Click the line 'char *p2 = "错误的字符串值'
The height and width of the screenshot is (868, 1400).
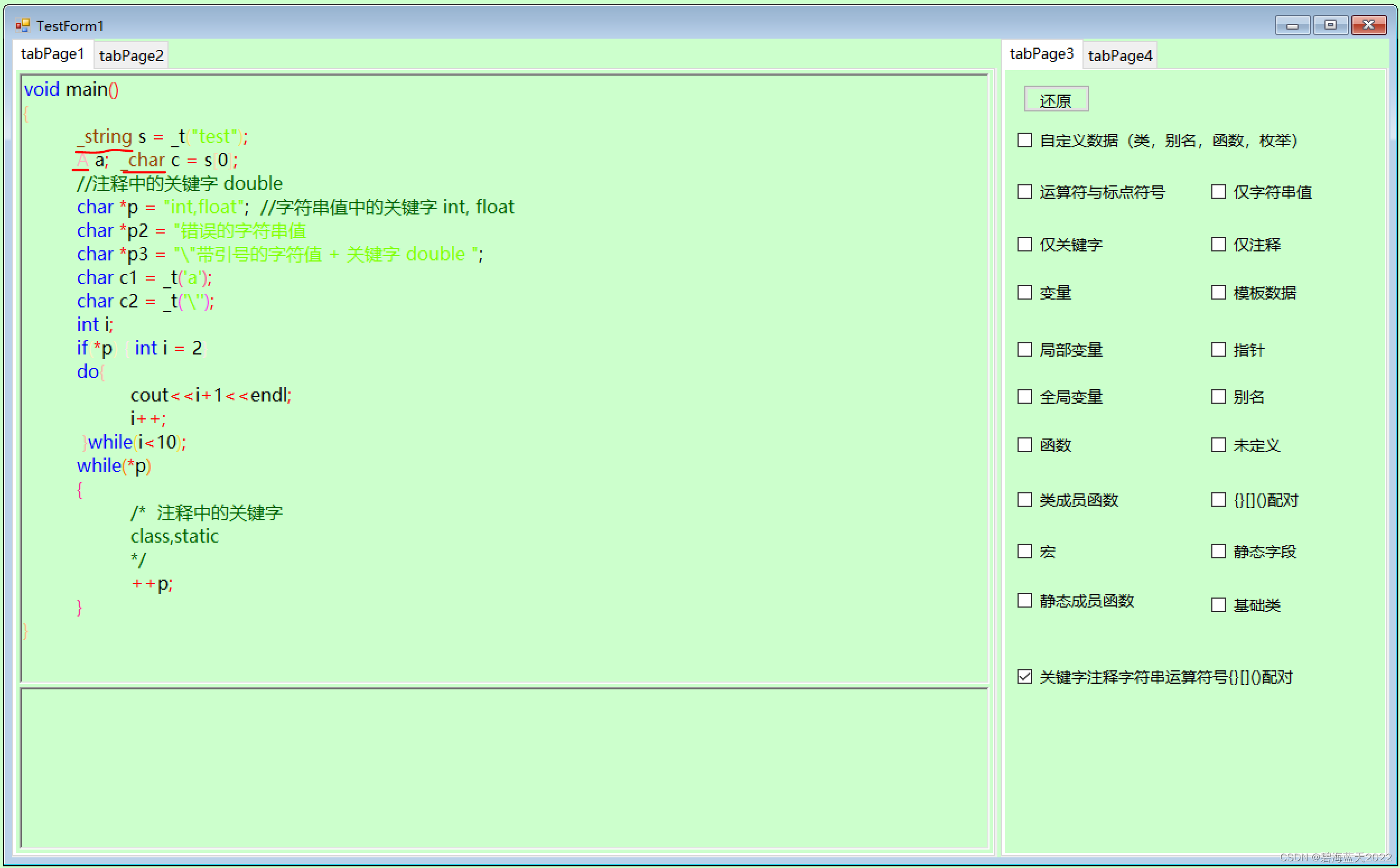(192, 231)
